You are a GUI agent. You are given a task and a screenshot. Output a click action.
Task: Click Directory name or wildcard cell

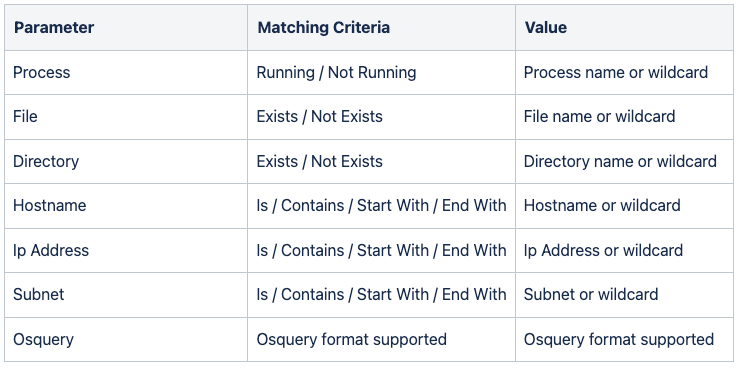pyautogui.click(x=624, y=161)
